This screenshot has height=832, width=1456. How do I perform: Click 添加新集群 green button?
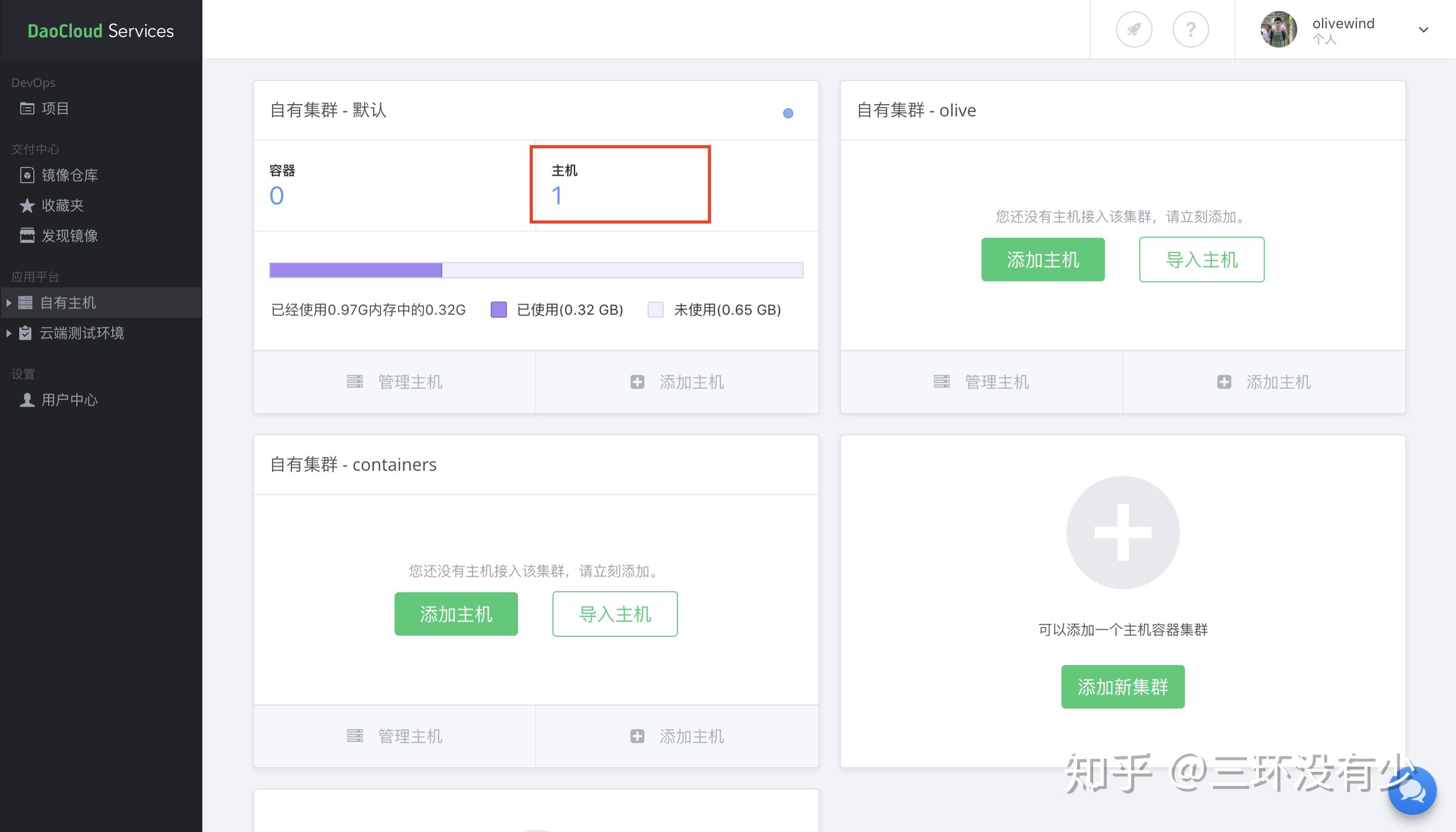click(x=1122, y=686)
